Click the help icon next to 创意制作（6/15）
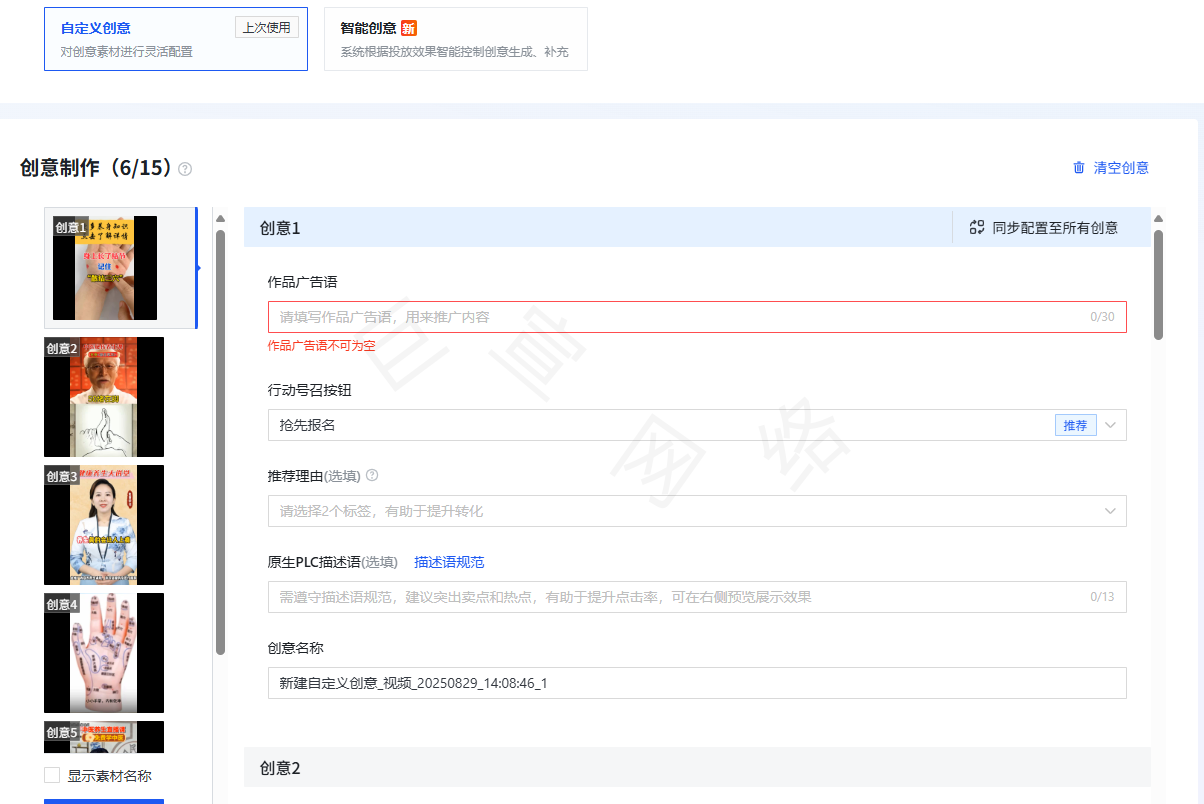The width and height of the screenshot is (1204, 804). click(x=184, y=170)
